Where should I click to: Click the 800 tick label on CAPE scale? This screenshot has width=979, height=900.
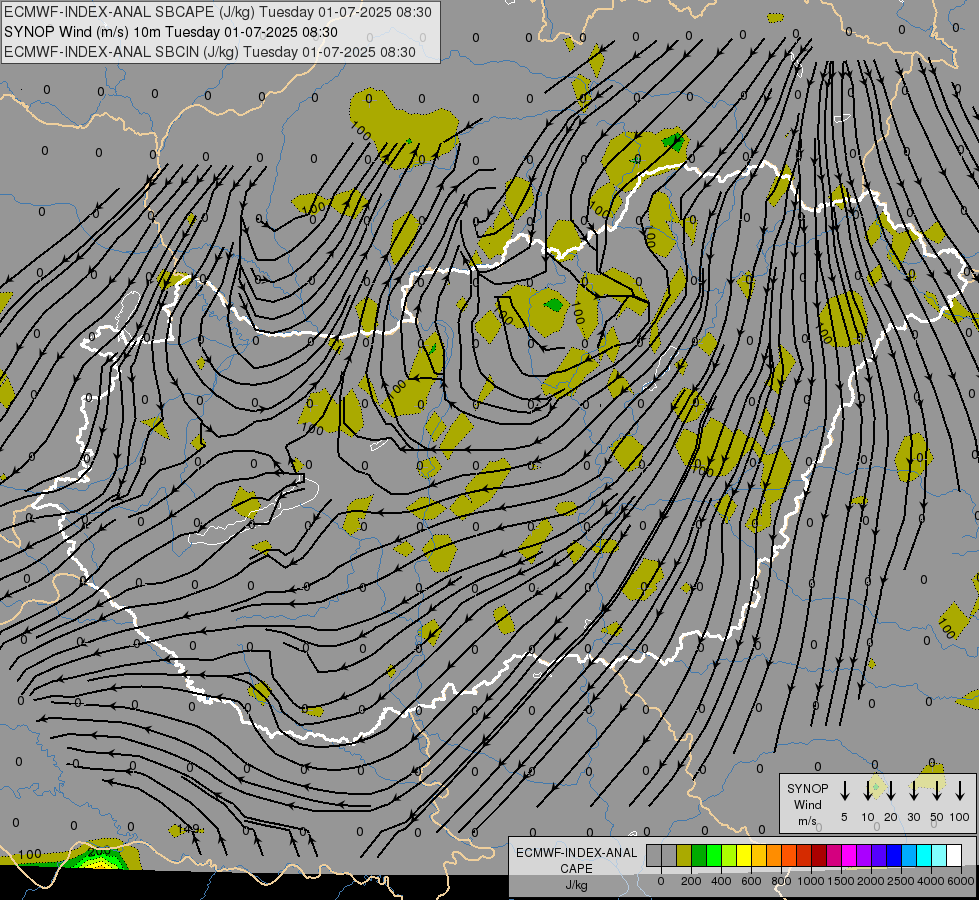tap(781, 881)
